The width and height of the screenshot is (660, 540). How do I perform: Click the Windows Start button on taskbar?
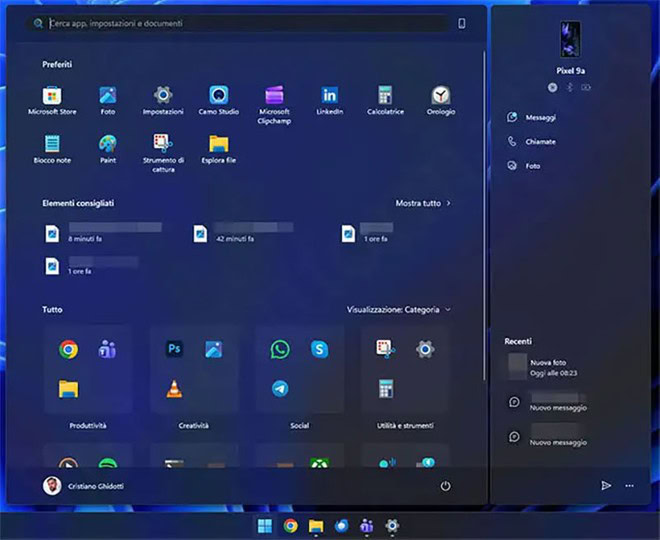click(265, 526)
